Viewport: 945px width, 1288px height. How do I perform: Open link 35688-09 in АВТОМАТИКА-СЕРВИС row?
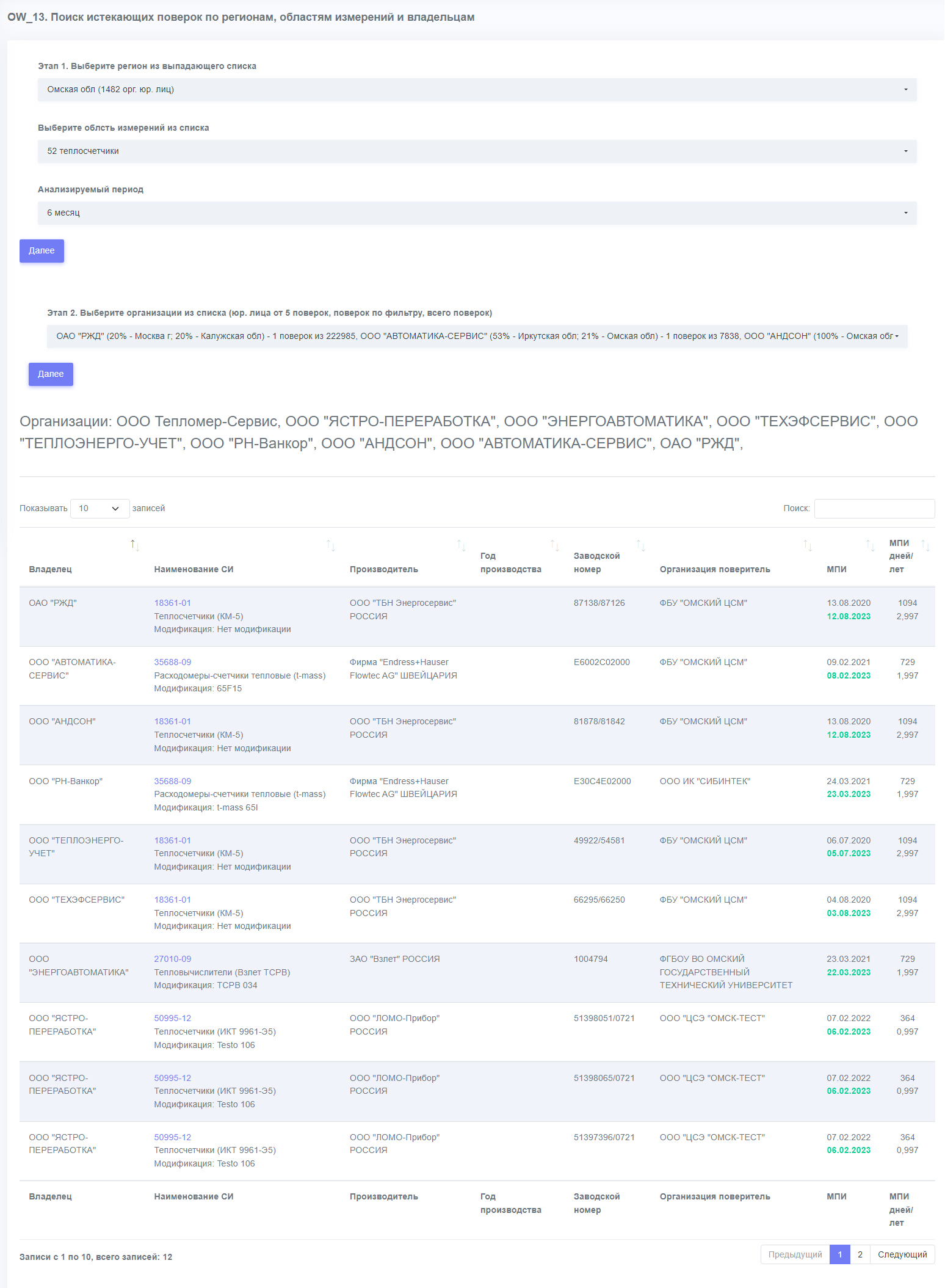click(x=172, y=663)
